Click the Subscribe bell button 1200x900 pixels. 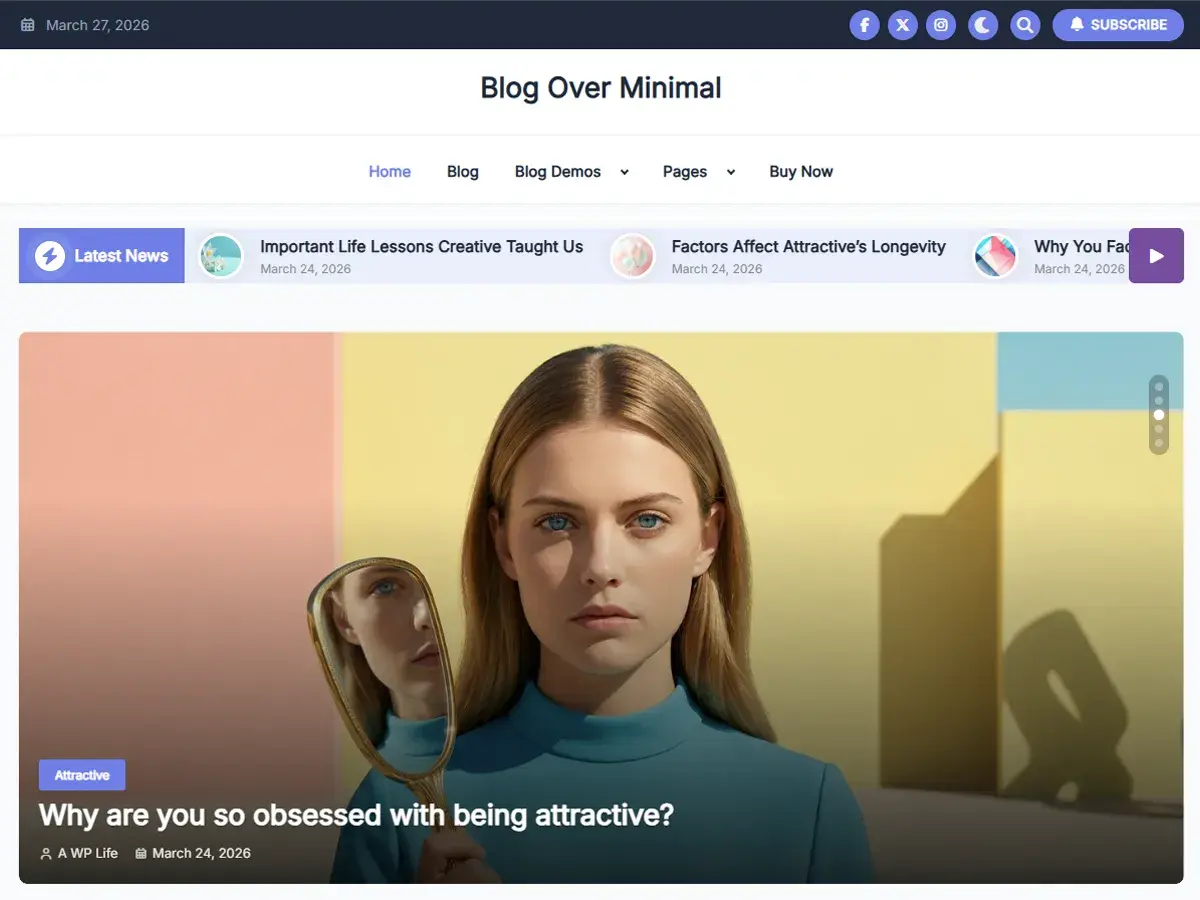click(x=1117, y=25)
